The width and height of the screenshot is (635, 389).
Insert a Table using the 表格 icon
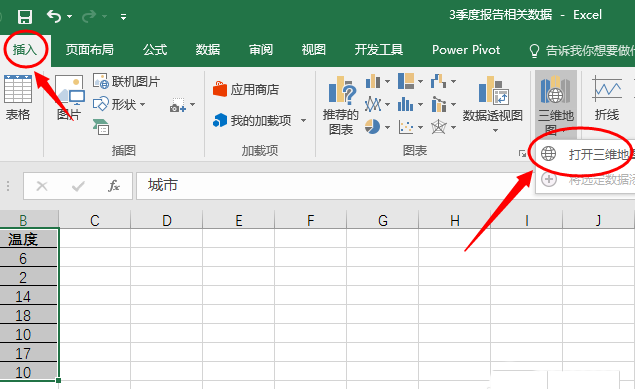(x=18, y=98)
